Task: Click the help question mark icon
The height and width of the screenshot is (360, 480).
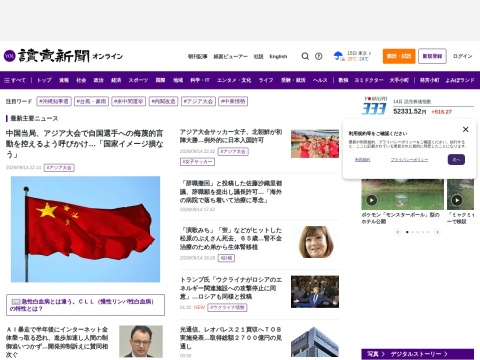Action: (x=319, y=56)
